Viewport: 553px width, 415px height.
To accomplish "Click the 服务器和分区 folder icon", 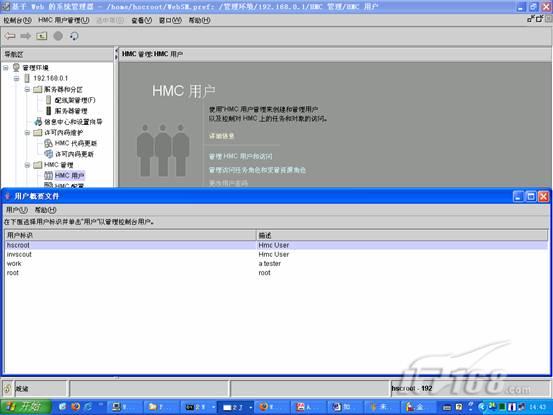I will point(38,89).
